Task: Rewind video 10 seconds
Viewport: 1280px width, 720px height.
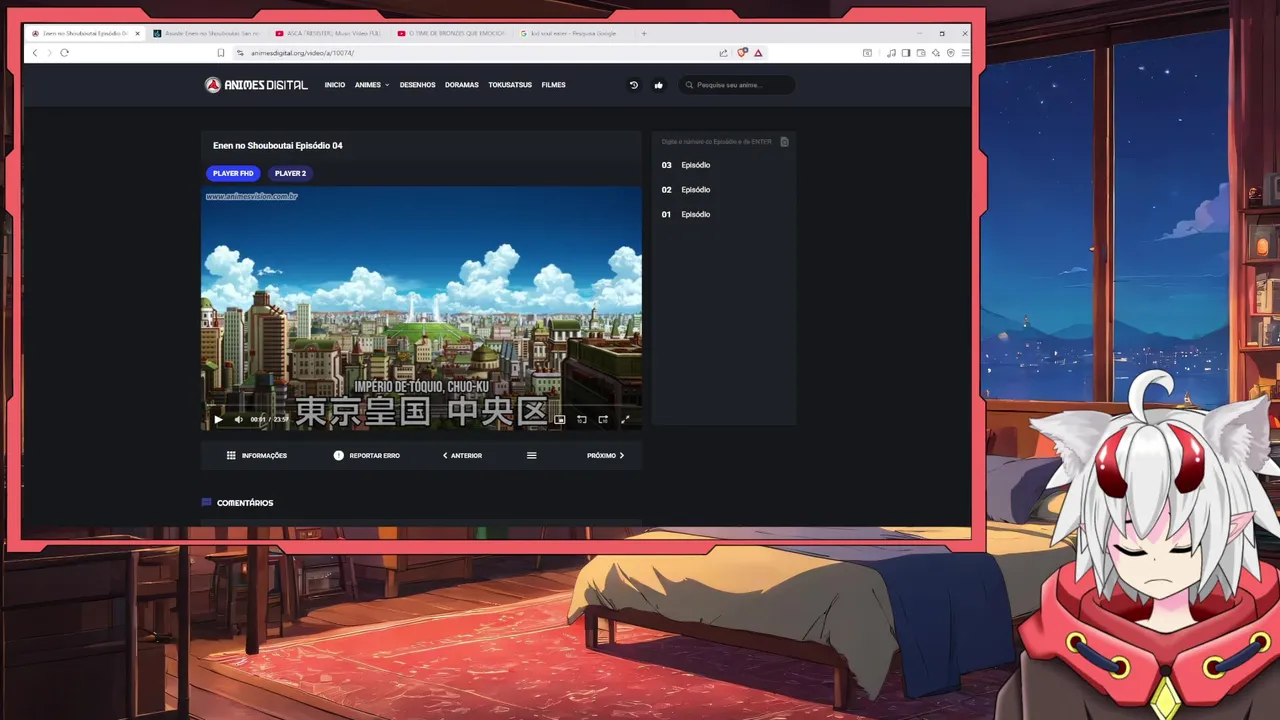Action: [582, 420]
